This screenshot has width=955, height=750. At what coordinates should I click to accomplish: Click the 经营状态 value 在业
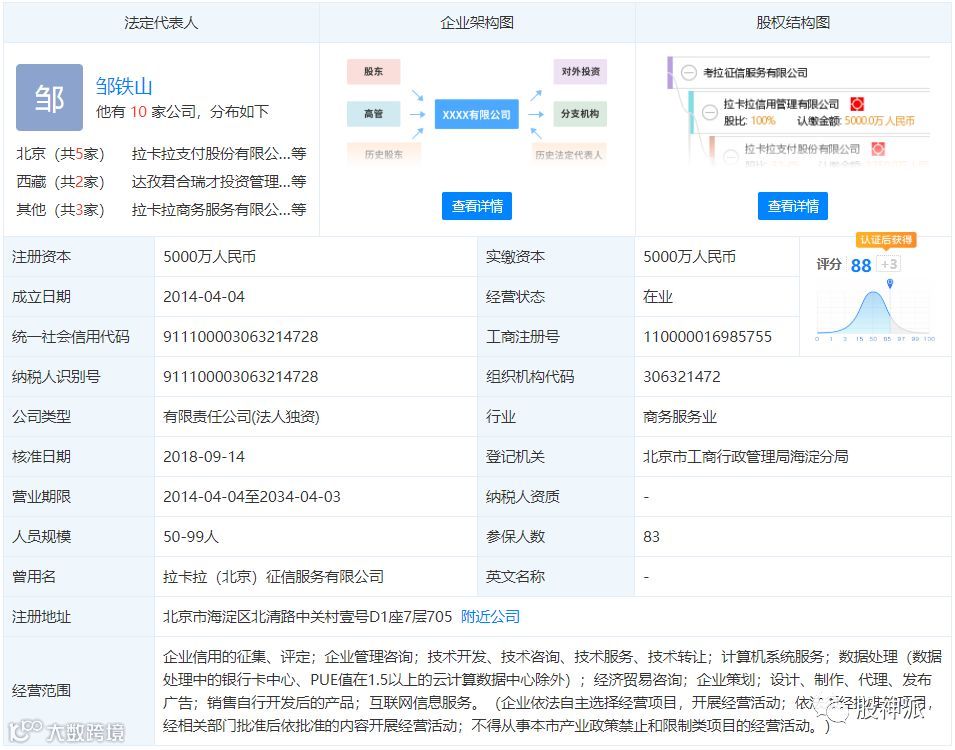click(x=658, y=297)
